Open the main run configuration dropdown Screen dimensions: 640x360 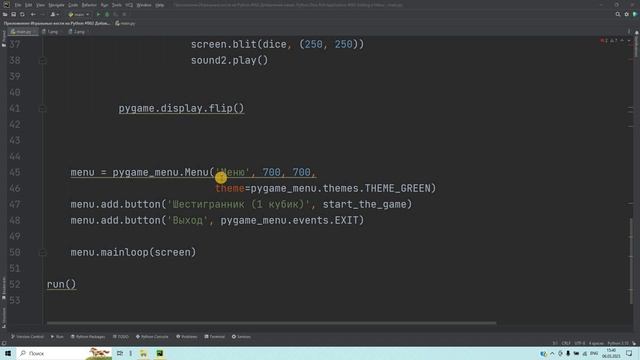78,14
